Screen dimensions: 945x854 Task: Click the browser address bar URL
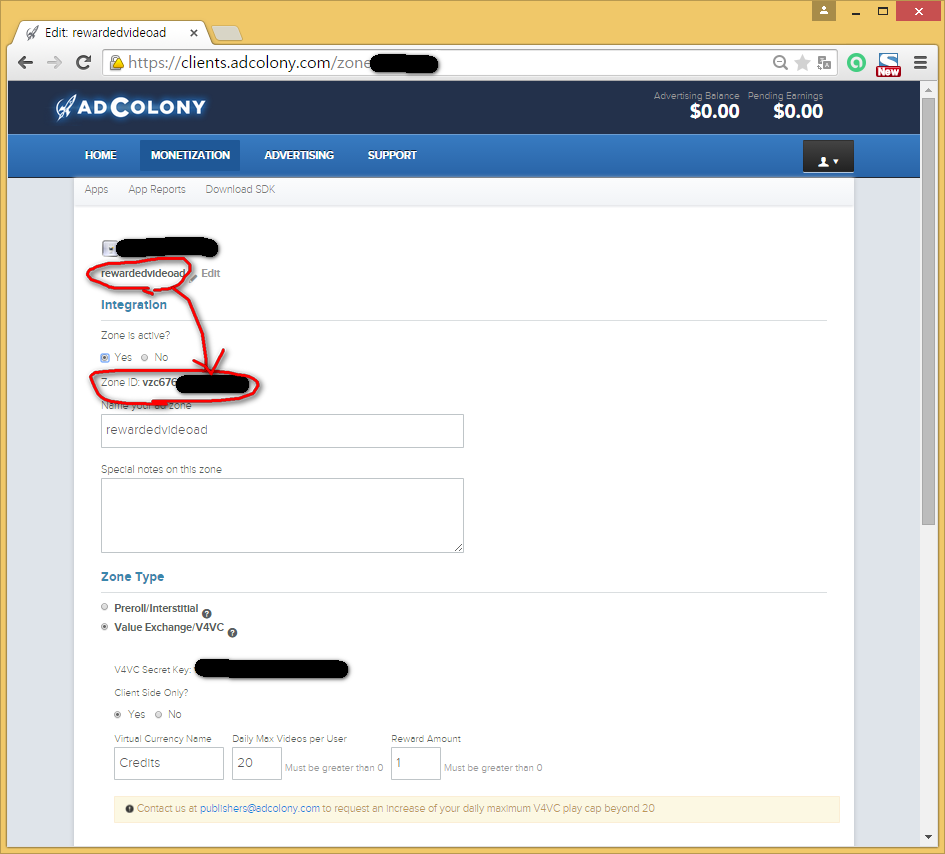[250, 63]
